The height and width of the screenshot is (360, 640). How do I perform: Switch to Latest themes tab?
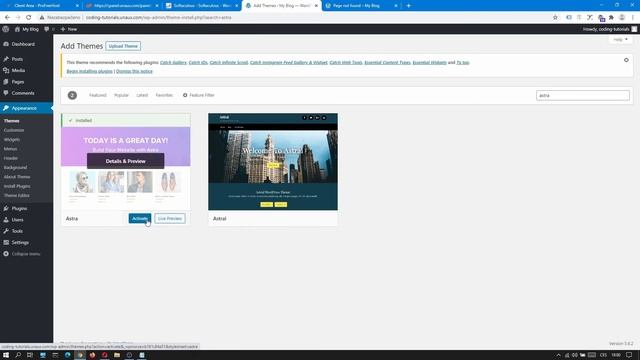tap(142, 95)
